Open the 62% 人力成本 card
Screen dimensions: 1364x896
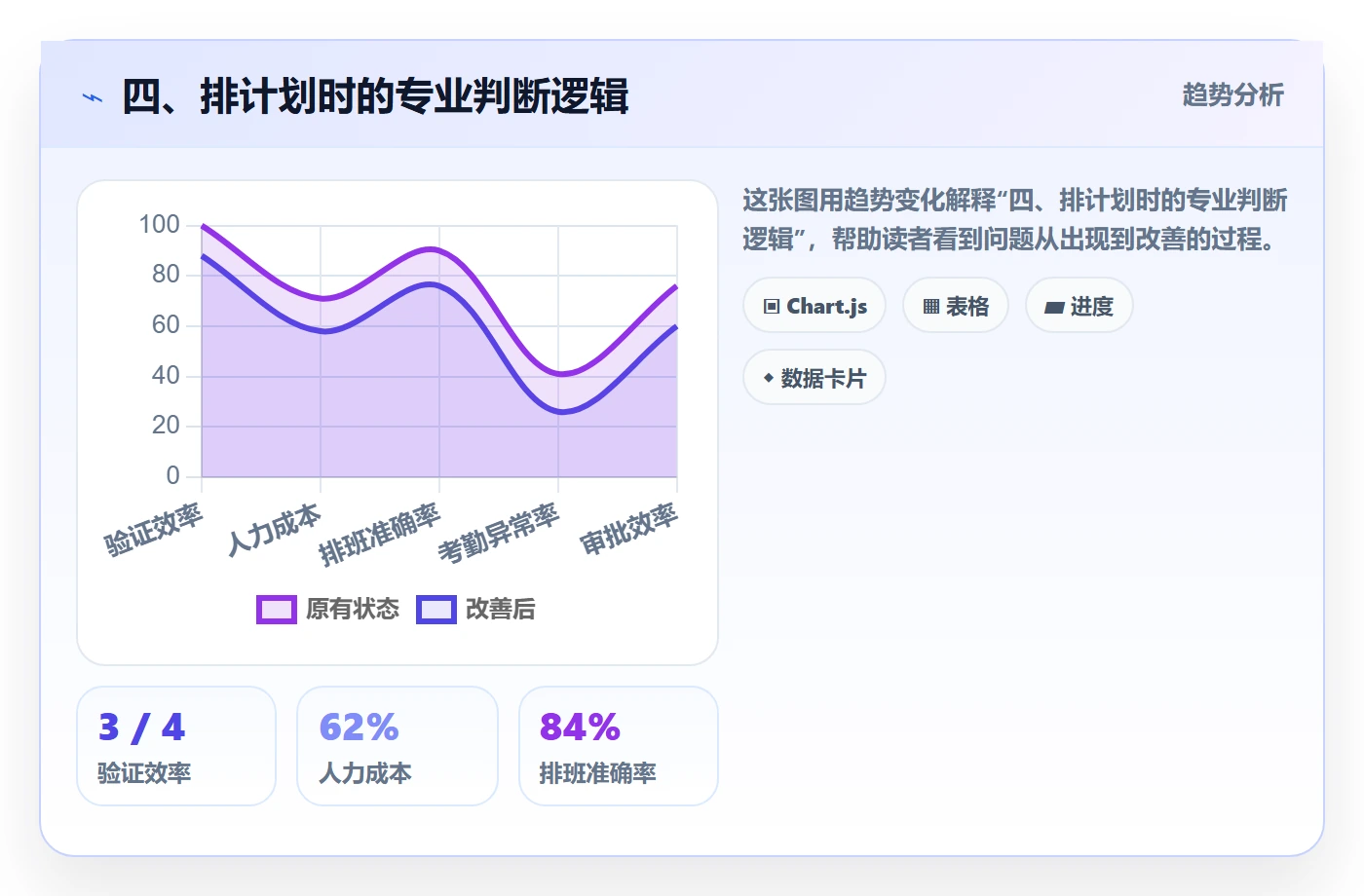pyautogui.click(x=398, y=746)
